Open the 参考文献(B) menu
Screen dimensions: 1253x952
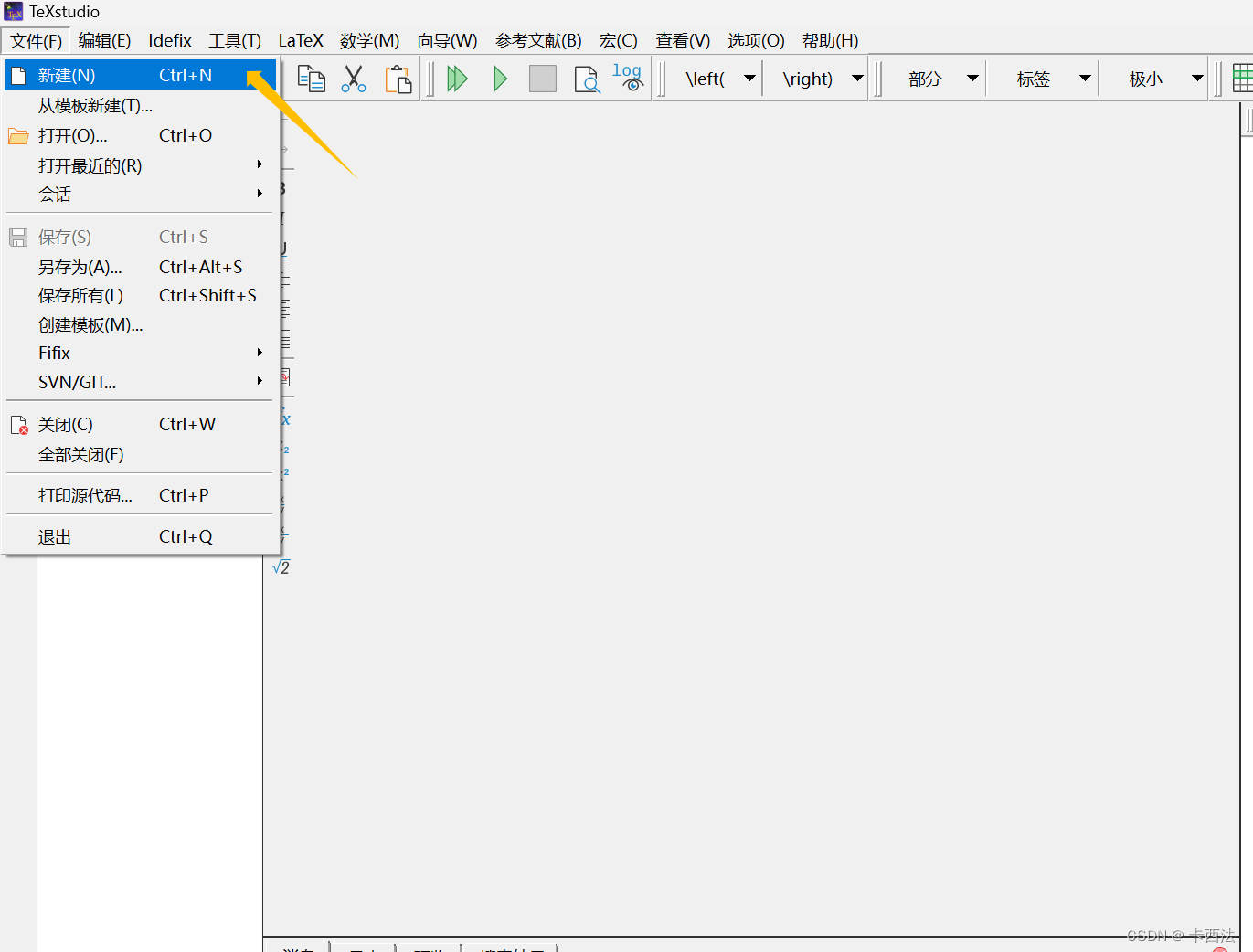[x=538, y=41]
